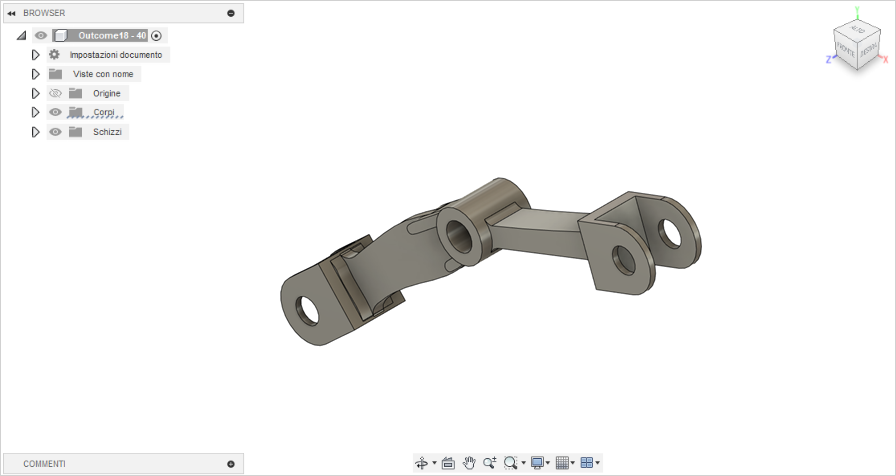This screenshot has width=896, height=476.
Task: Click the activate radio button beside Outcome18 - 40
Action: 157,35
